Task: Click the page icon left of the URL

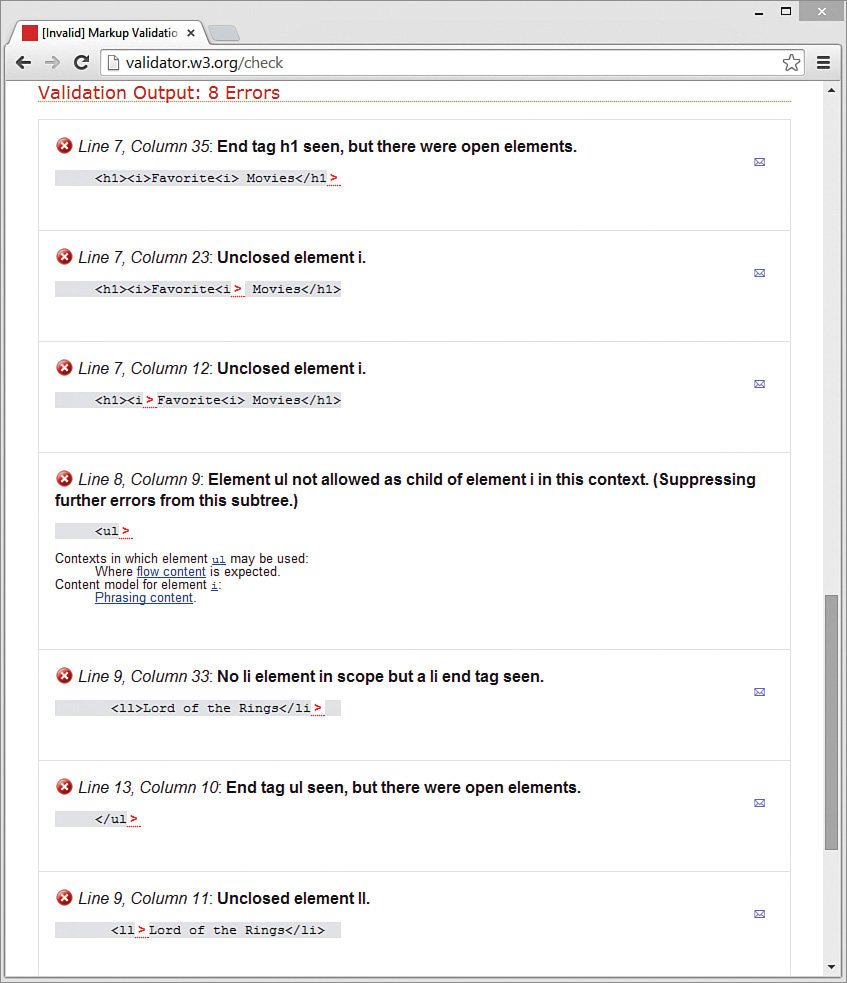Action: [x=113, y=62]
